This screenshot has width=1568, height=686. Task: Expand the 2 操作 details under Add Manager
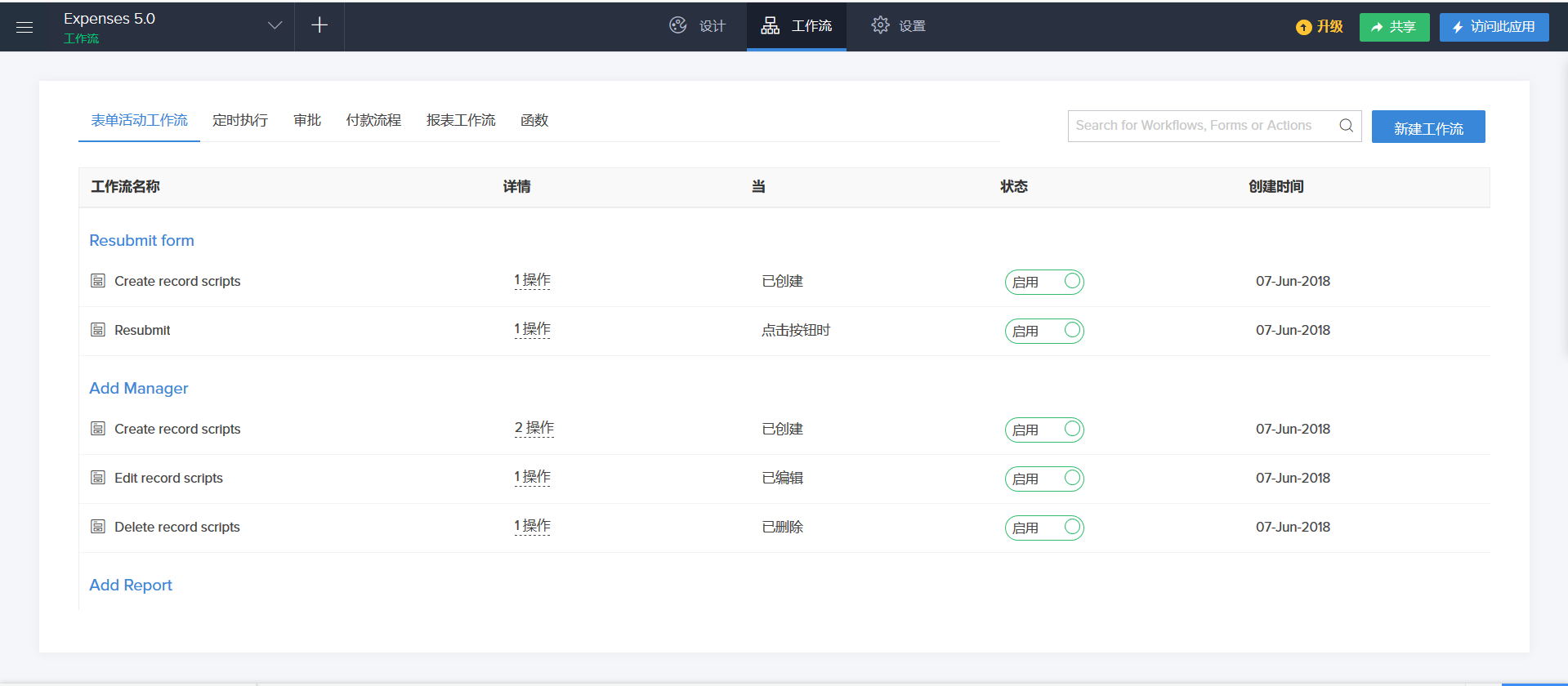coord(534,428)
